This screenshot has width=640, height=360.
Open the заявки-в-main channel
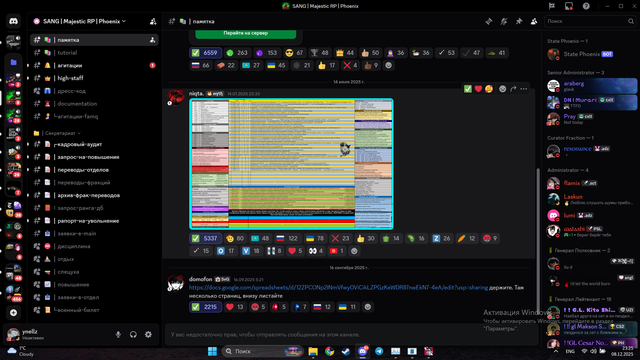pos(94,233)
